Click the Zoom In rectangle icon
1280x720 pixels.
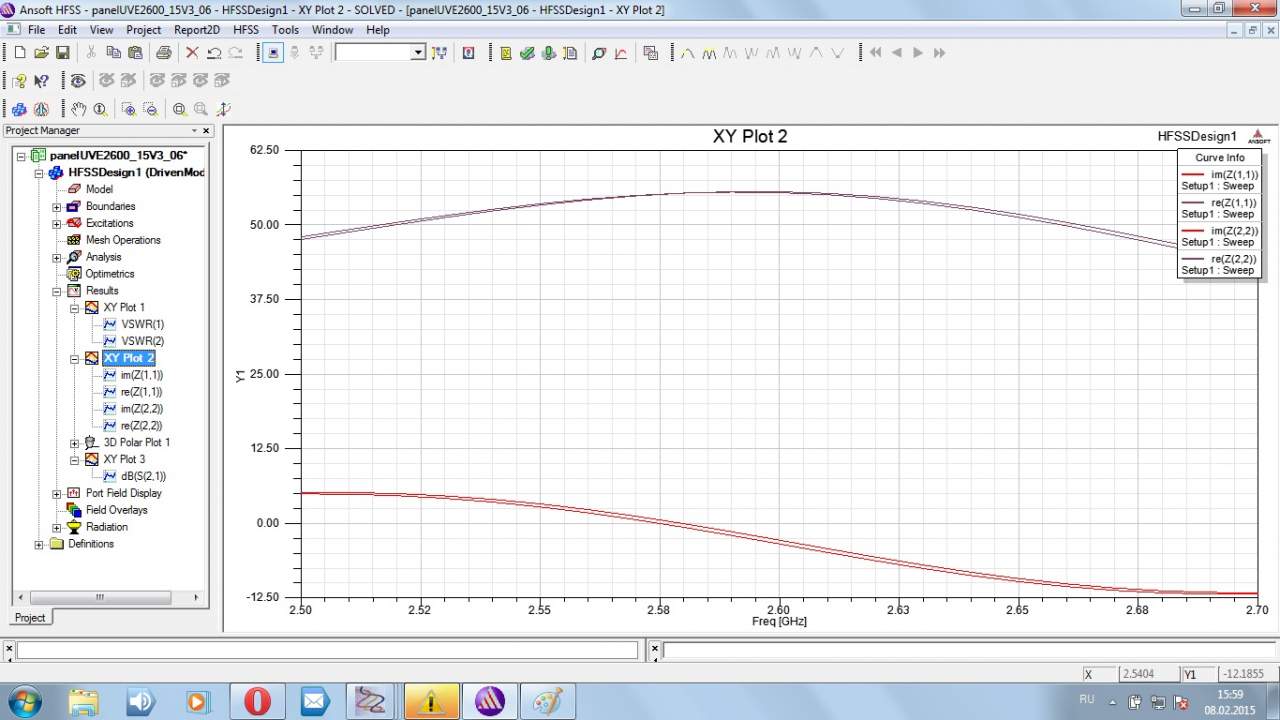128,109
